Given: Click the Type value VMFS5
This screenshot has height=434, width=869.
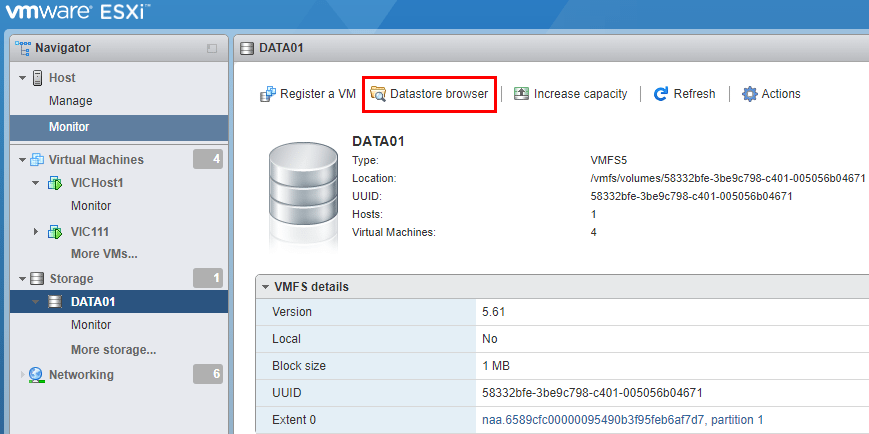Looking at the screenshot, I should point(609,161).
